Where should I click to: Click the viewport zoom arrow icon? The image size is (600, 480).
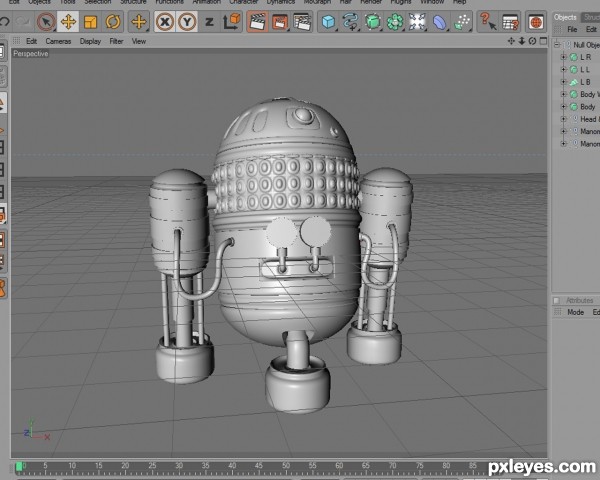pyautogui.click(x=522, y=41)
